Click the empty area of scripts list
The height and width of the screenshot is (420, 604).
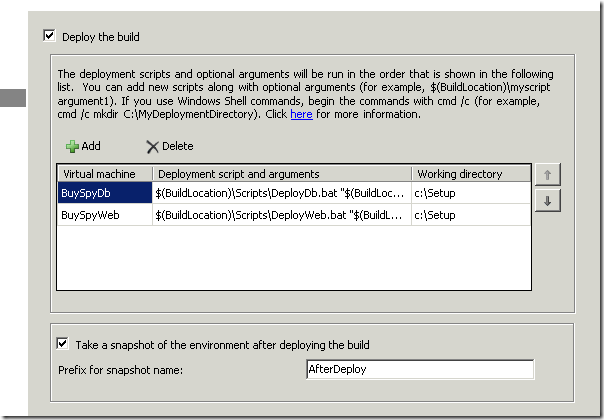coord(294,257)
